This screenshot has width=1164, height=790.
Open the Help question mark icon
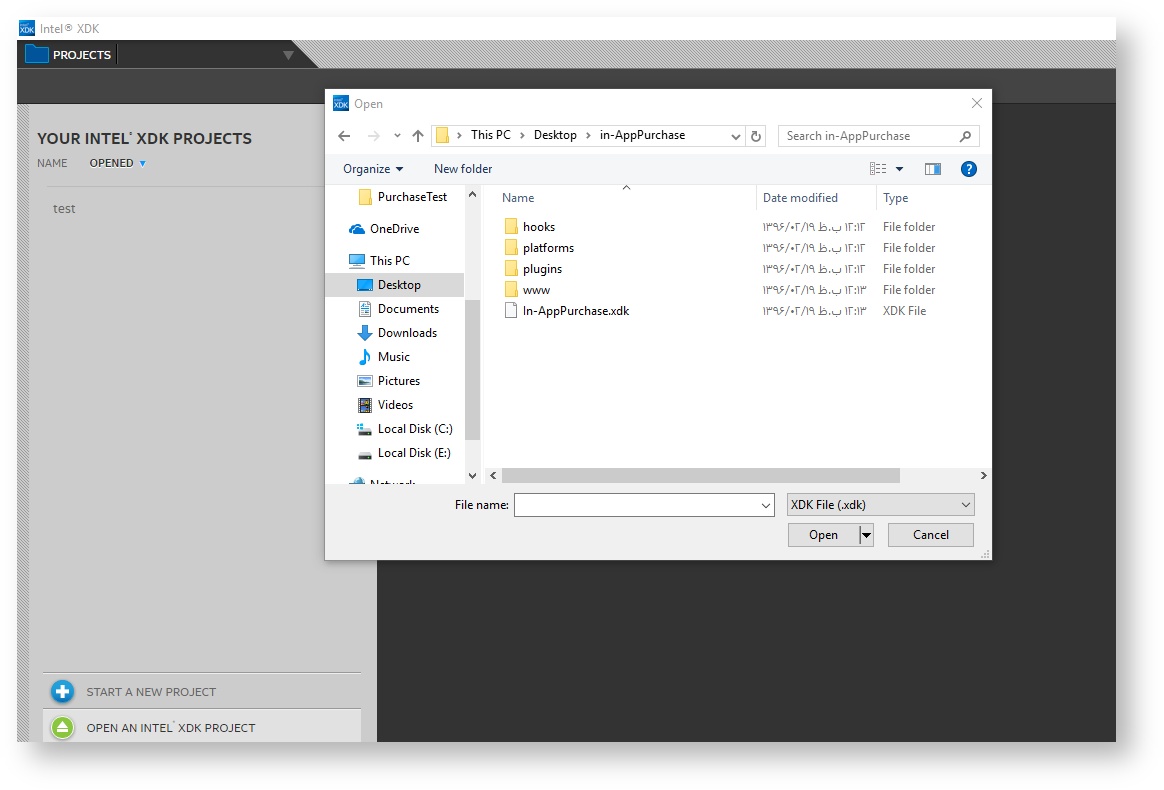point(968,169)
